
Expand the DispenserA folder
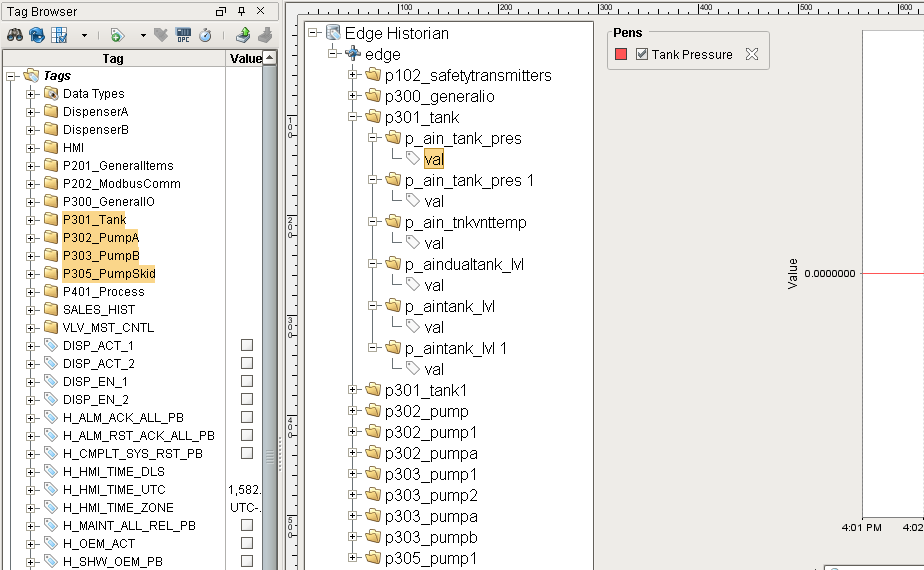(30, 112)
